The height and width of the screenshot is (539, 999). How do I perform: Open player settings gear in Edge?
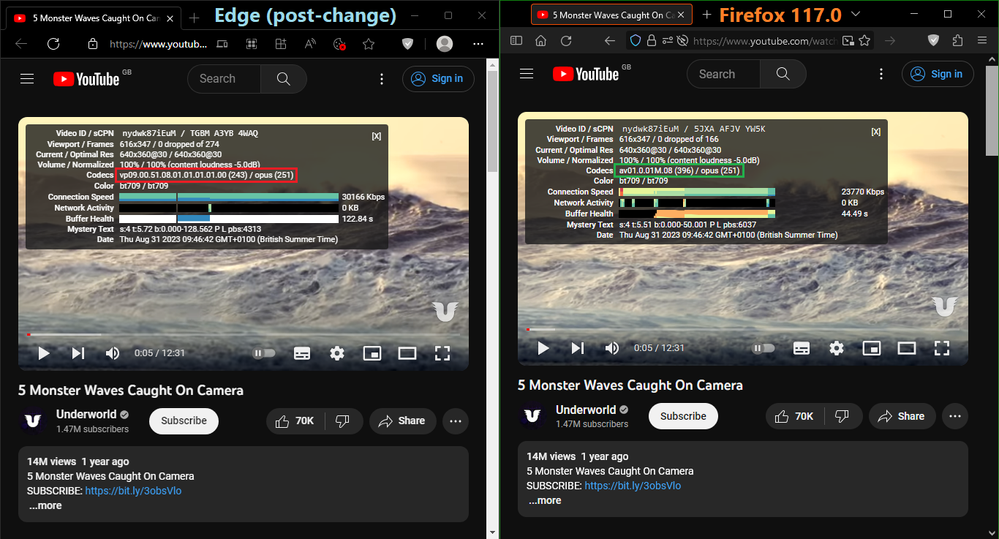click(x=337, y=353)
